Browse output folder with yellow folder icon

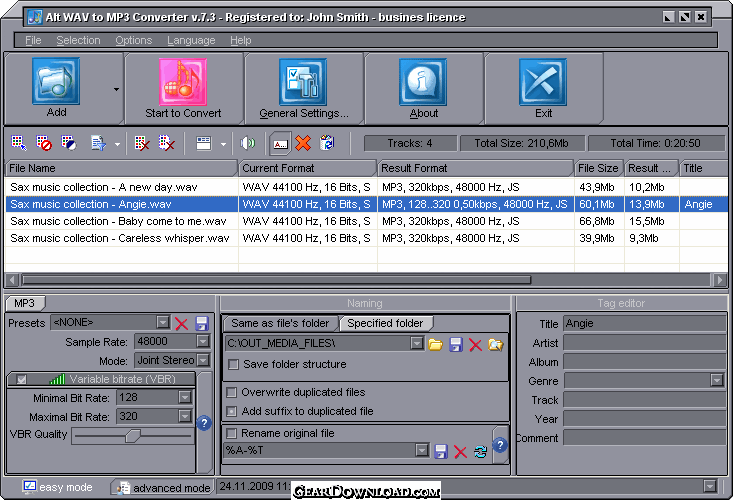pyautogui.click(x=435, y=344)
